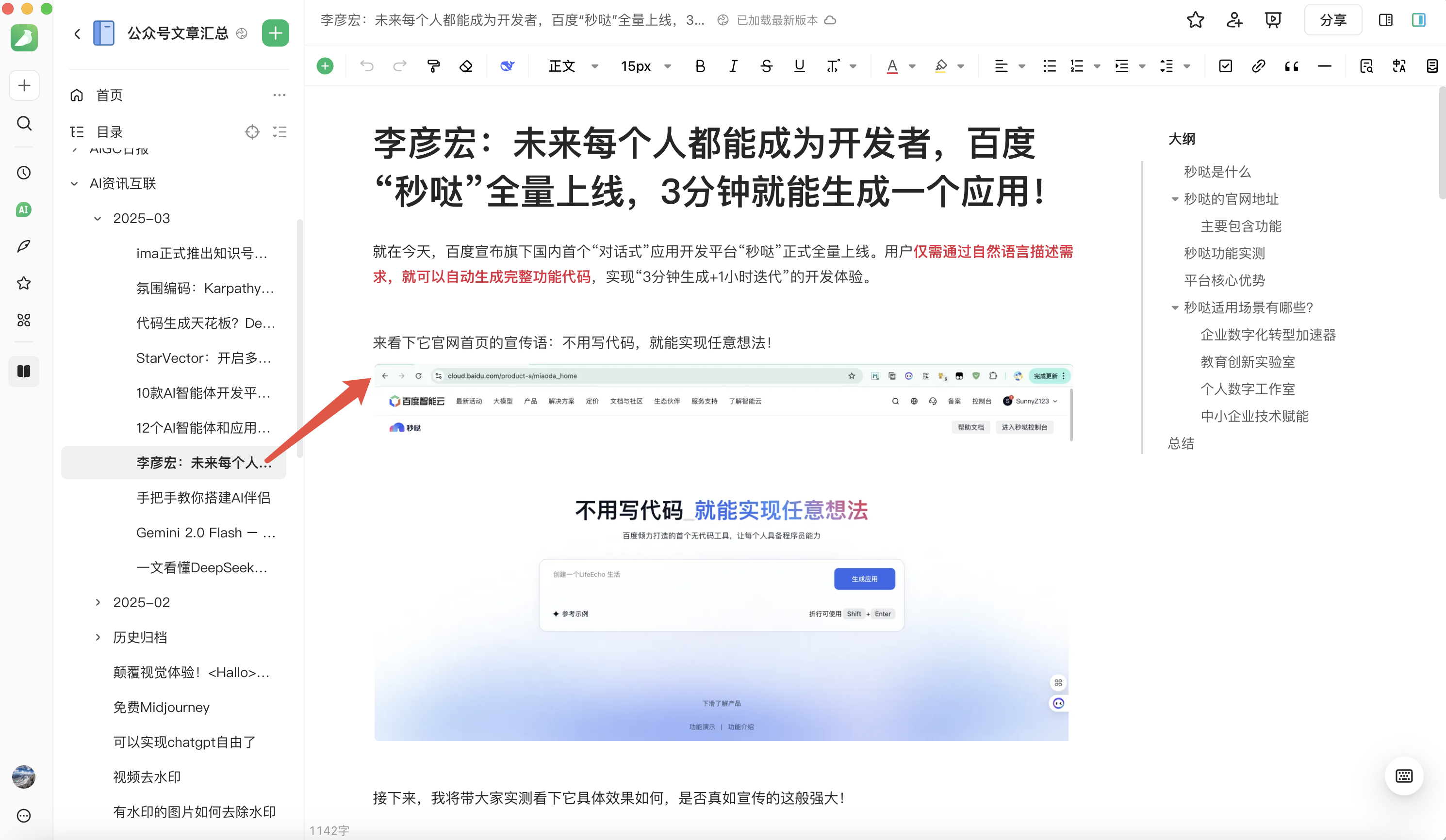
Task: Toggle the split view panel icon
Action: [x=1385, y=20]
